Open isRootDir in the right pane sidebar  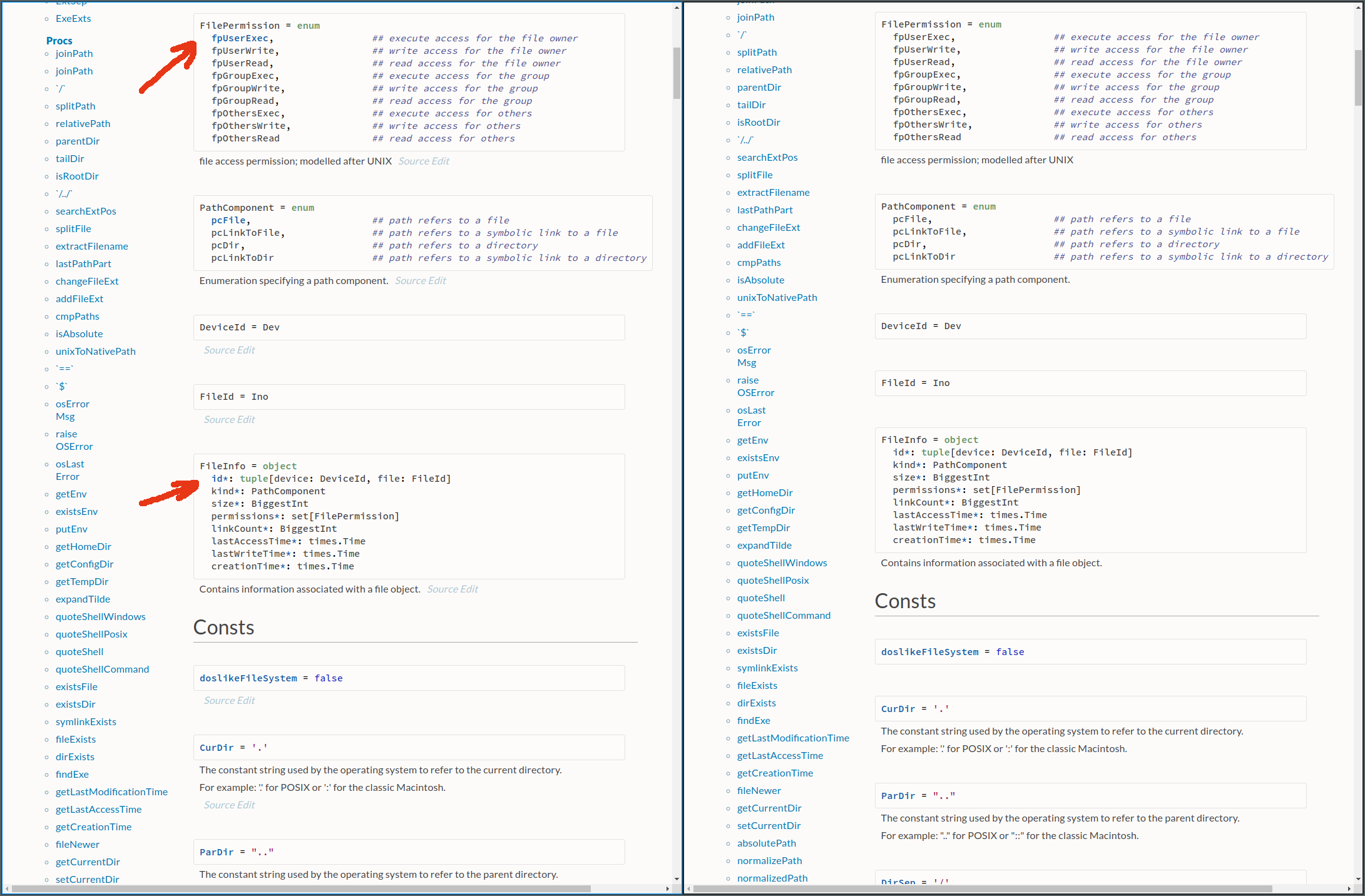pyautogui.click(x=759, y=123)
